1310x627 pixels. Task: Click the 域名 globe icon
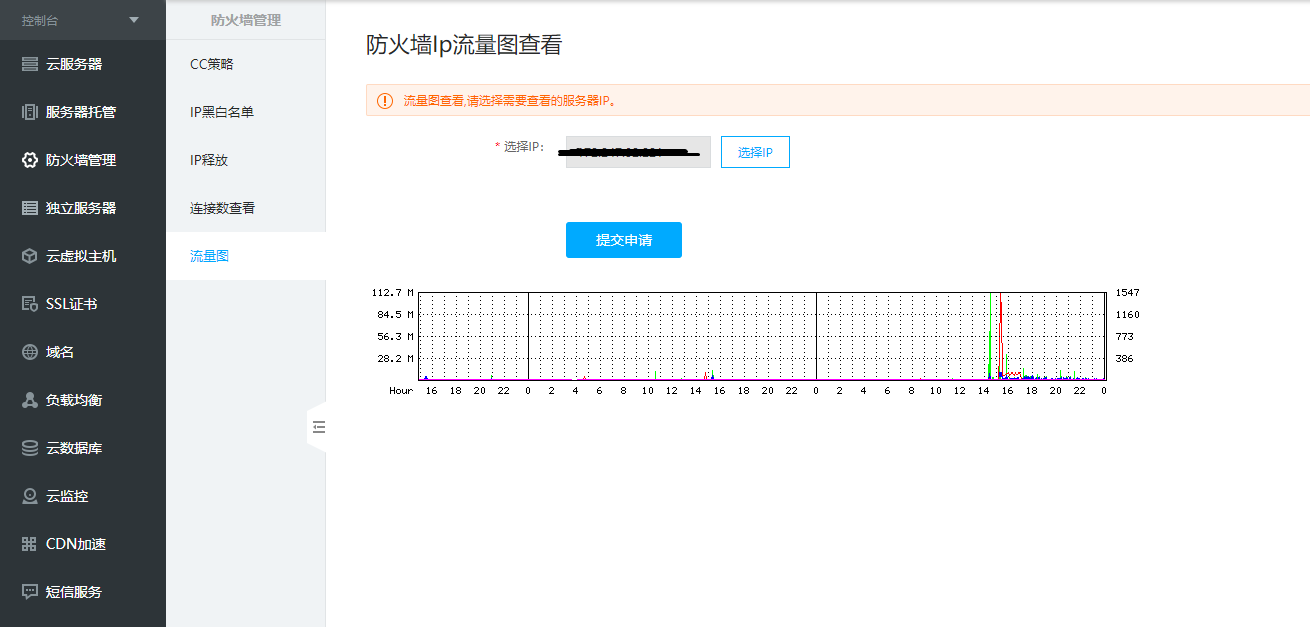pyautogui.click(x=30, y=352)
